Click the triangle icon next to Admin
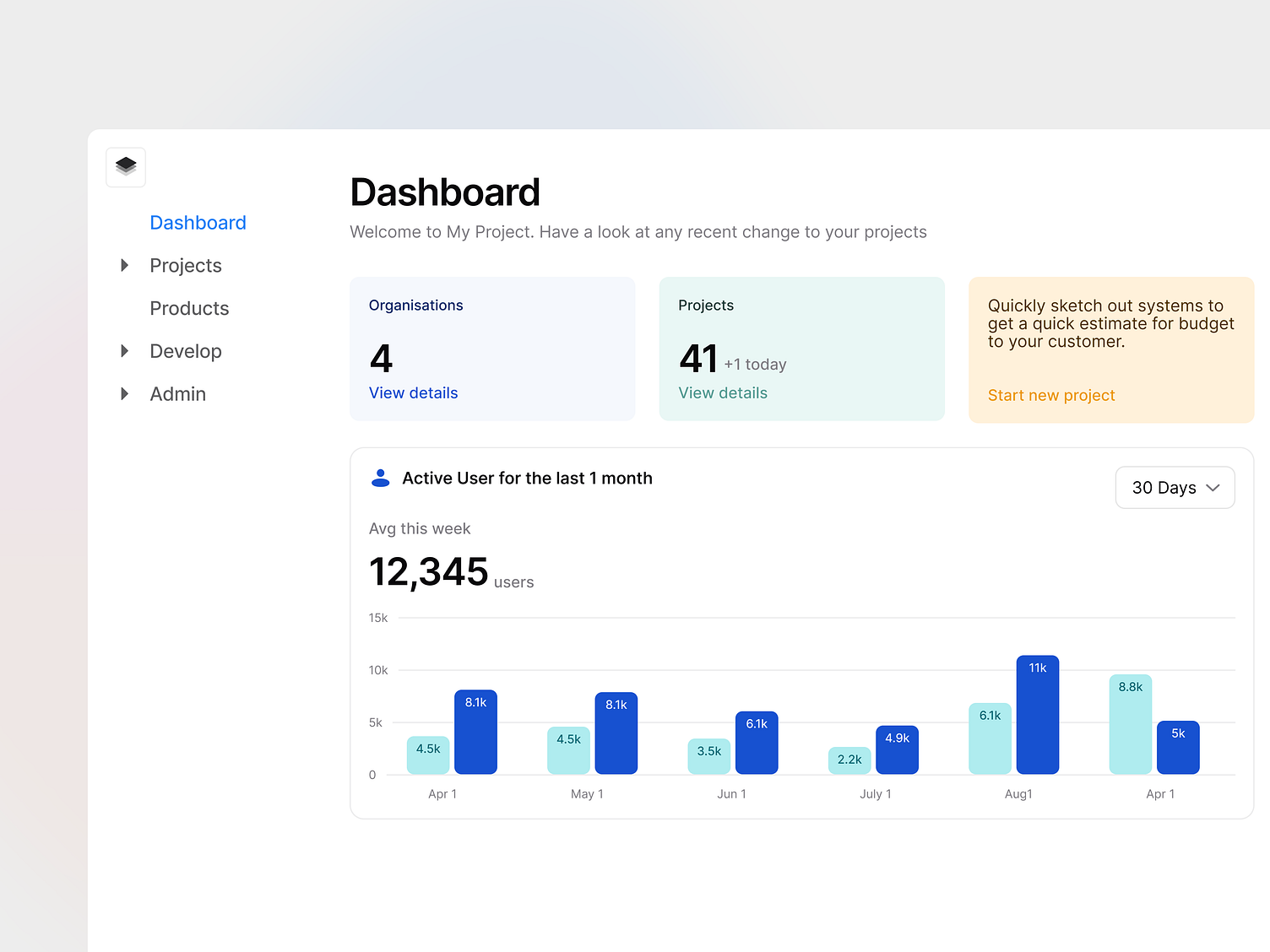The height and width of the screenshot is (952, 1270). [x=124, y=393]
